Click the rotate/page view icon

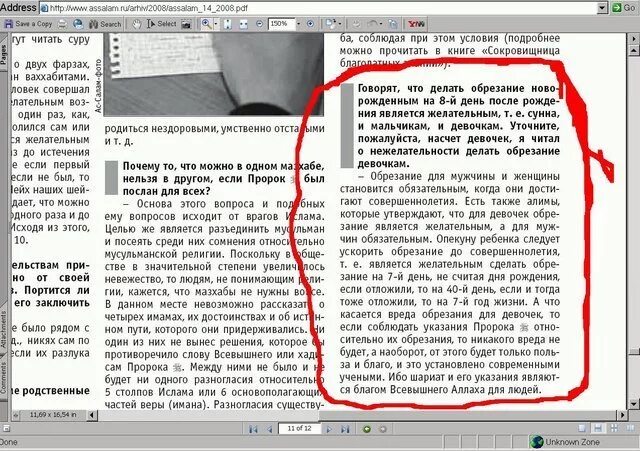(x=330, y=24)
